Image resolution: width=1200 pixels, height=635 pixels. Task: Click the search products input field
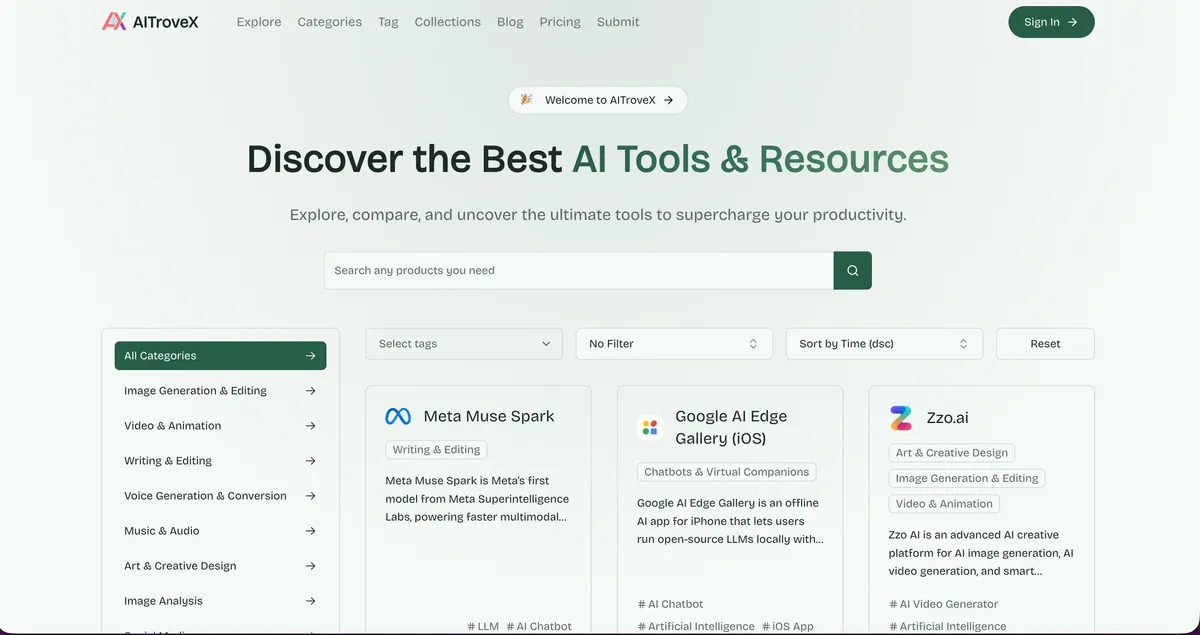point(579,270)
